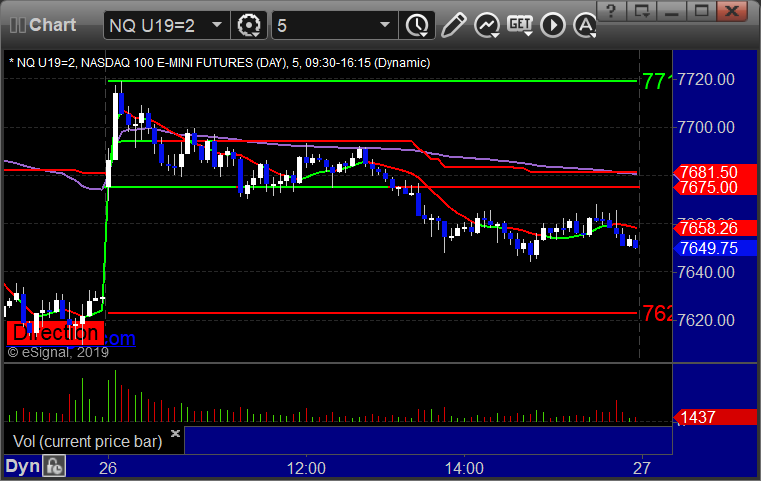Click the eSignal, 2019 copyright text
Screen dimensions: 761x481
58,352
